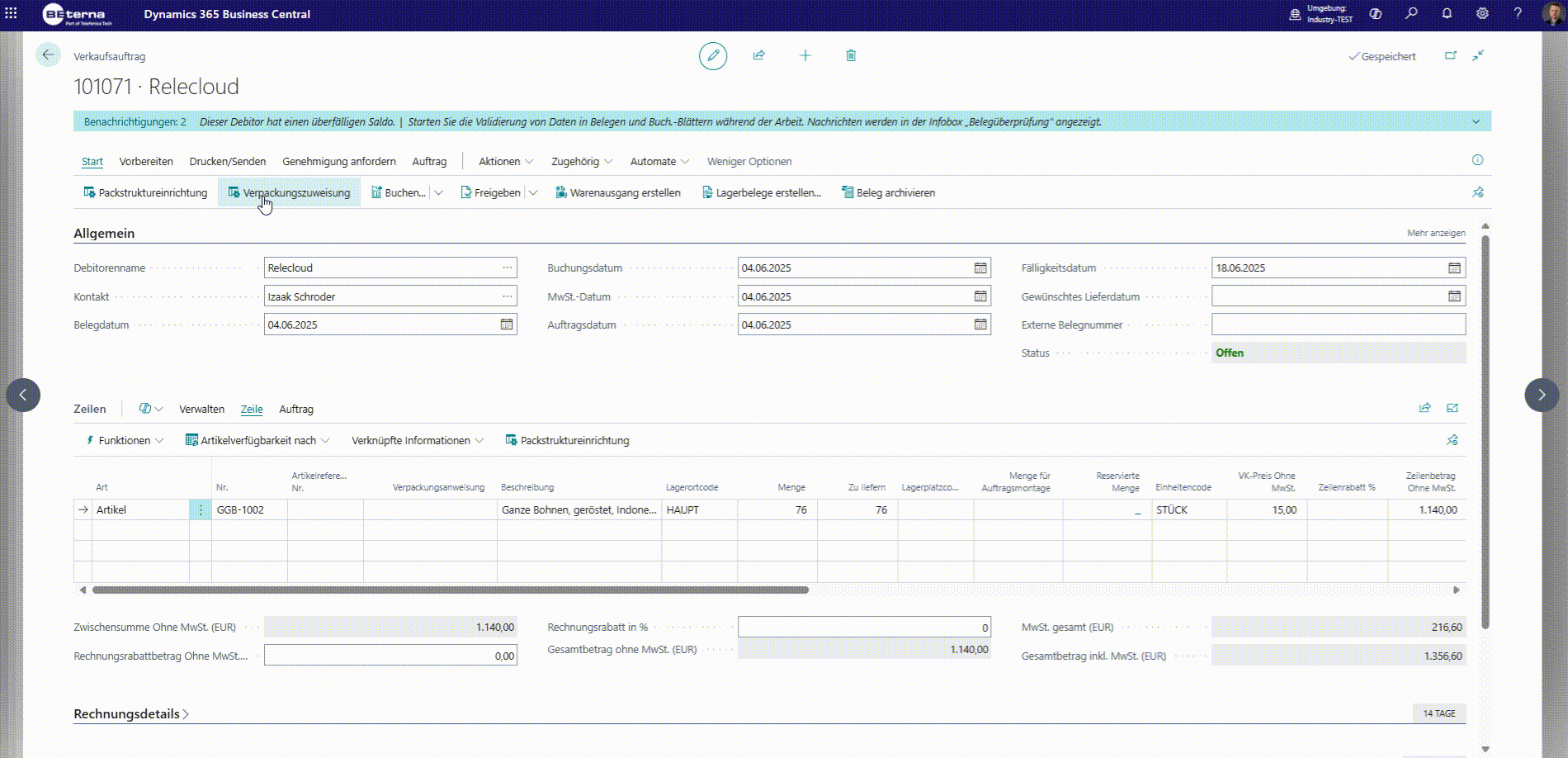Expand the Funktionen dropdown in Zeilen

125,440
